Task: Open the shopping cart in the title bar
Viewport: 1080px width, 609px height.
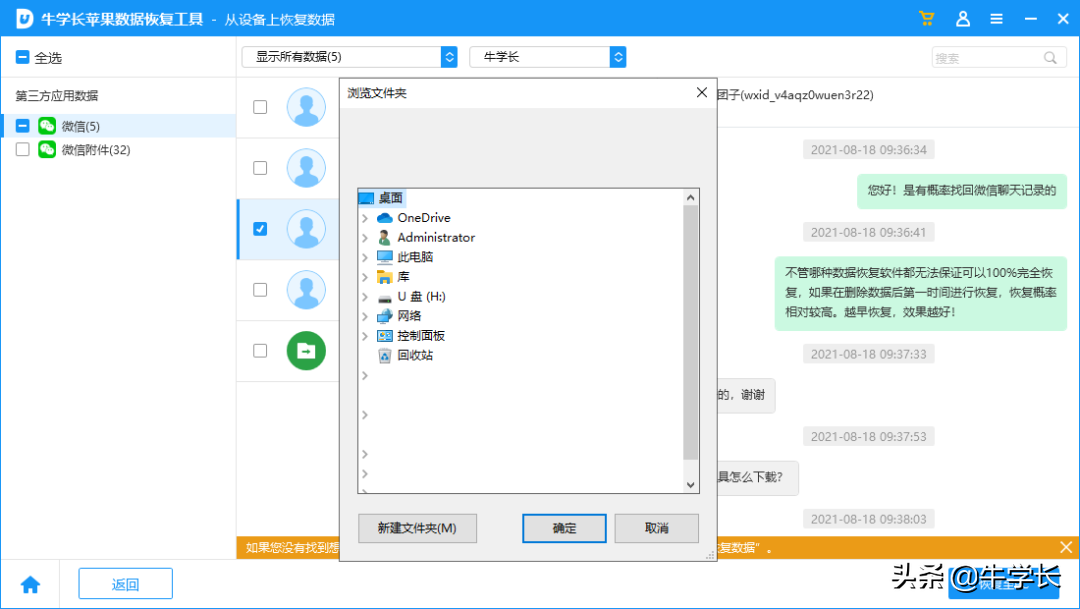Action: pyautogui.click(x=925, y=18)
